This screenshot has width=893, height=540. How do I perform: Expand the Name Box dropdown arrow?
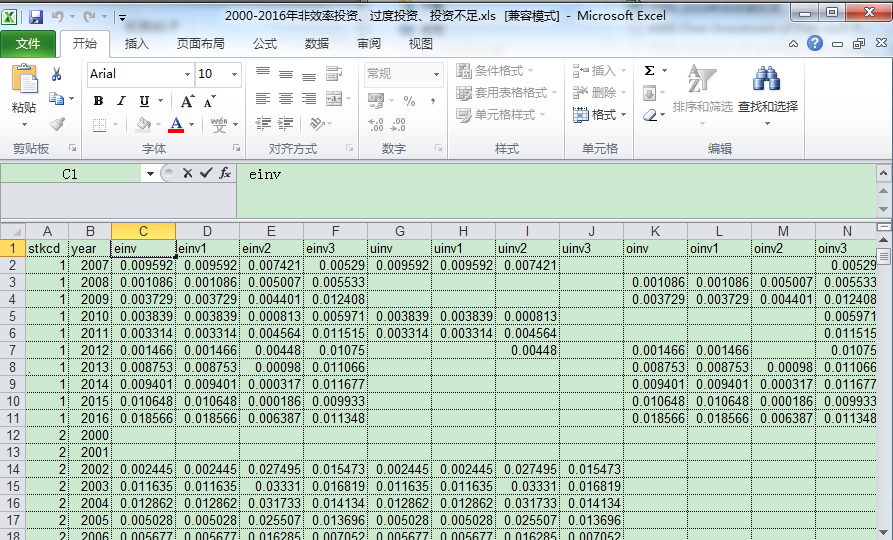[x=149, y=173]
